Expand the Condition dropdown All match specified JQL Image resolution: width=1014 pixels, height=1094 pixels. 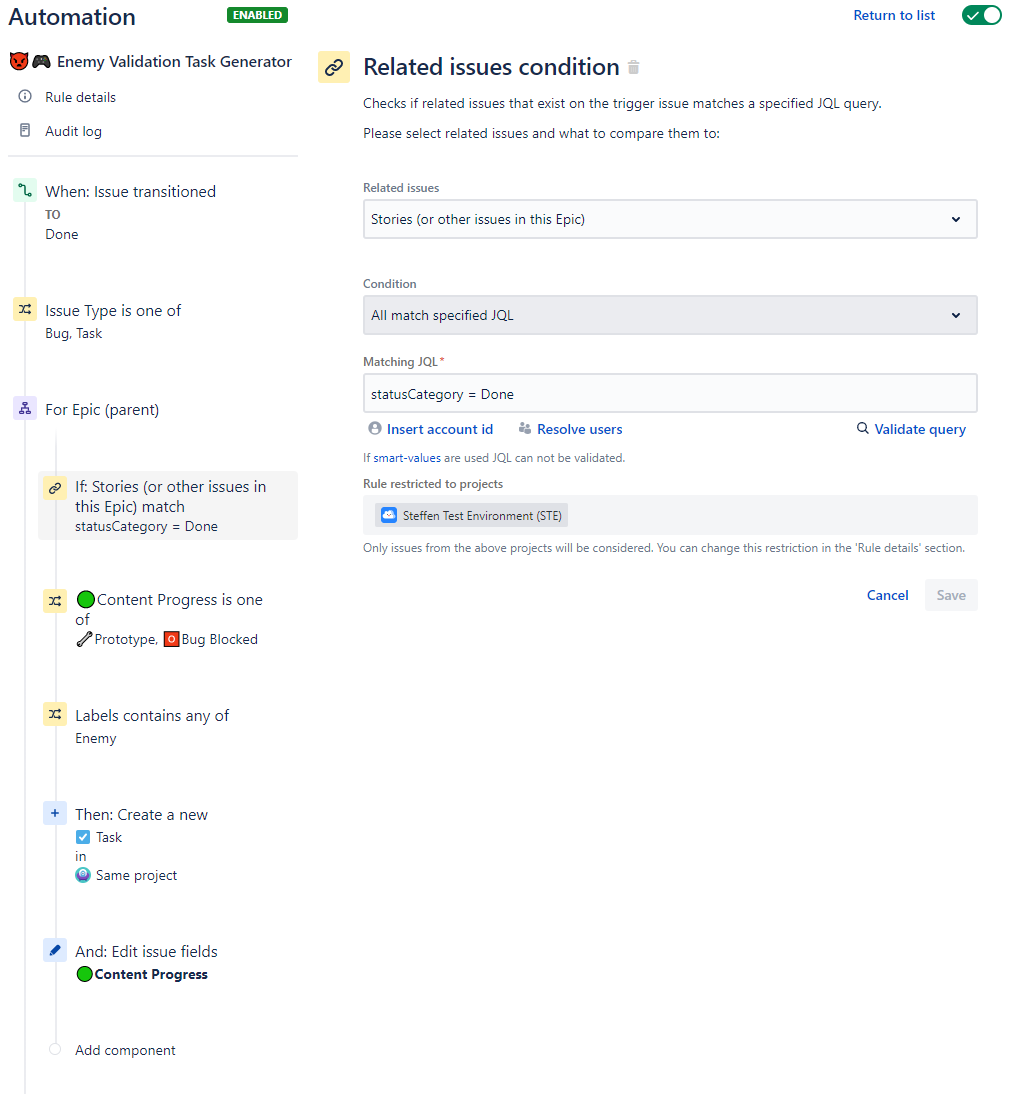pos(670,315)
